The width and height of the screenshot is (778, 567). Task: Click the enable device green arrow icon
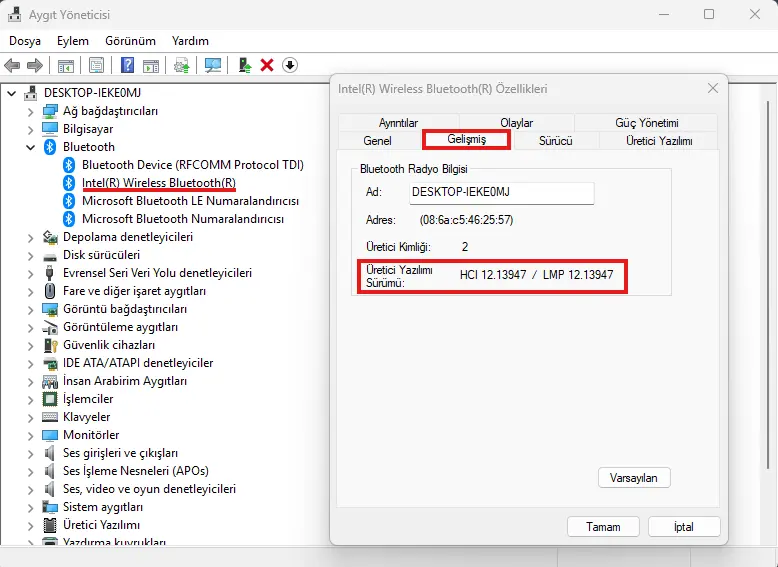point(244,65)
